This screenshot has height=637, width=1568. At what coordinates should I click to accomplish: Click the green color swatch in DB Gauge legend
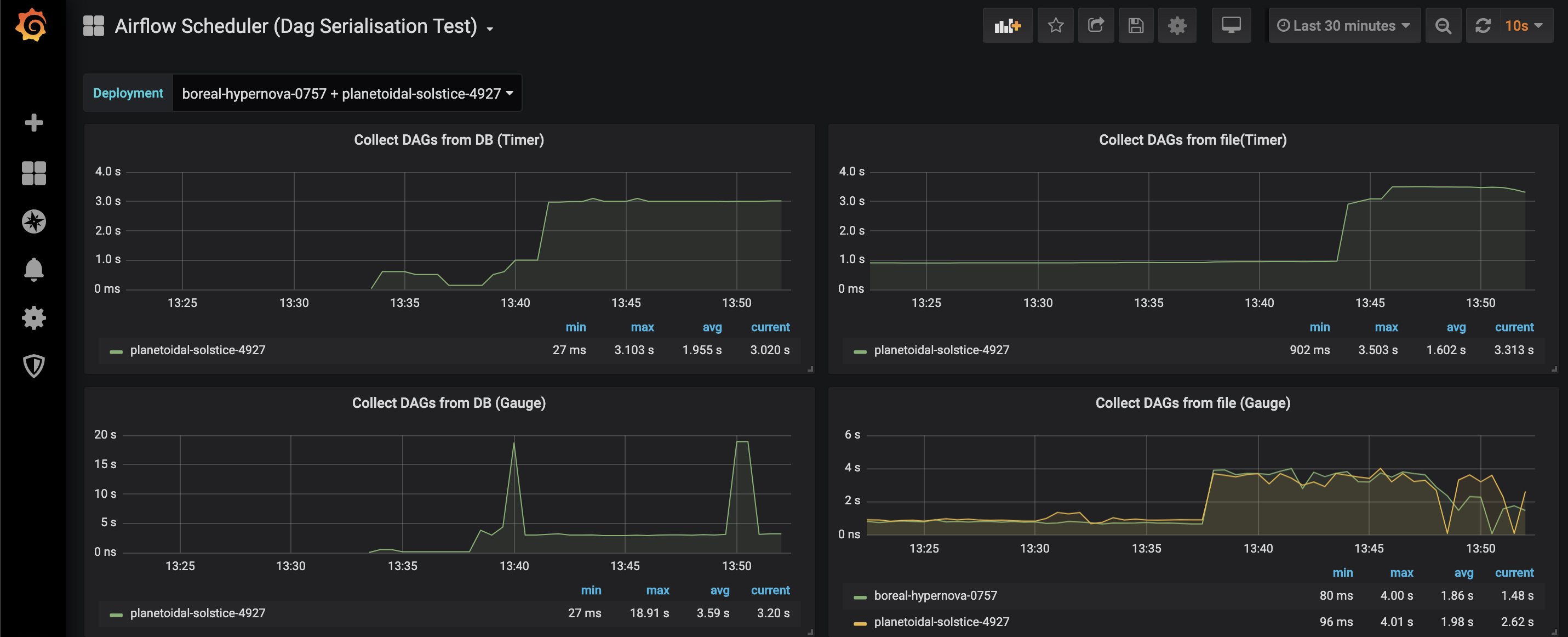pos(116,615)
